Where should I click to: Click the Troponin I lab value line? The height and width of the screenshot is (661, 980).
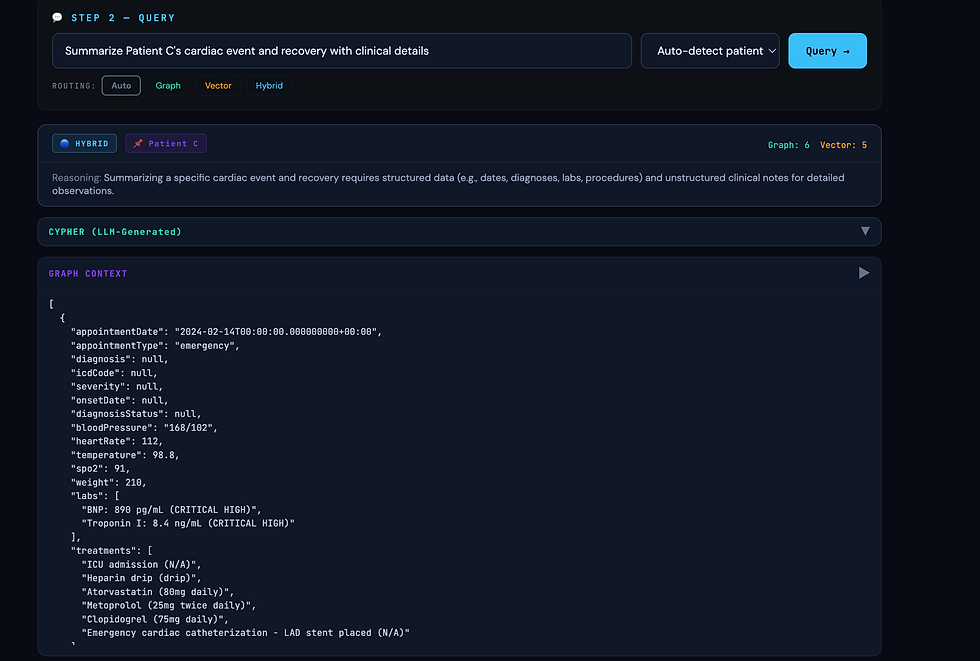(188, 523)
